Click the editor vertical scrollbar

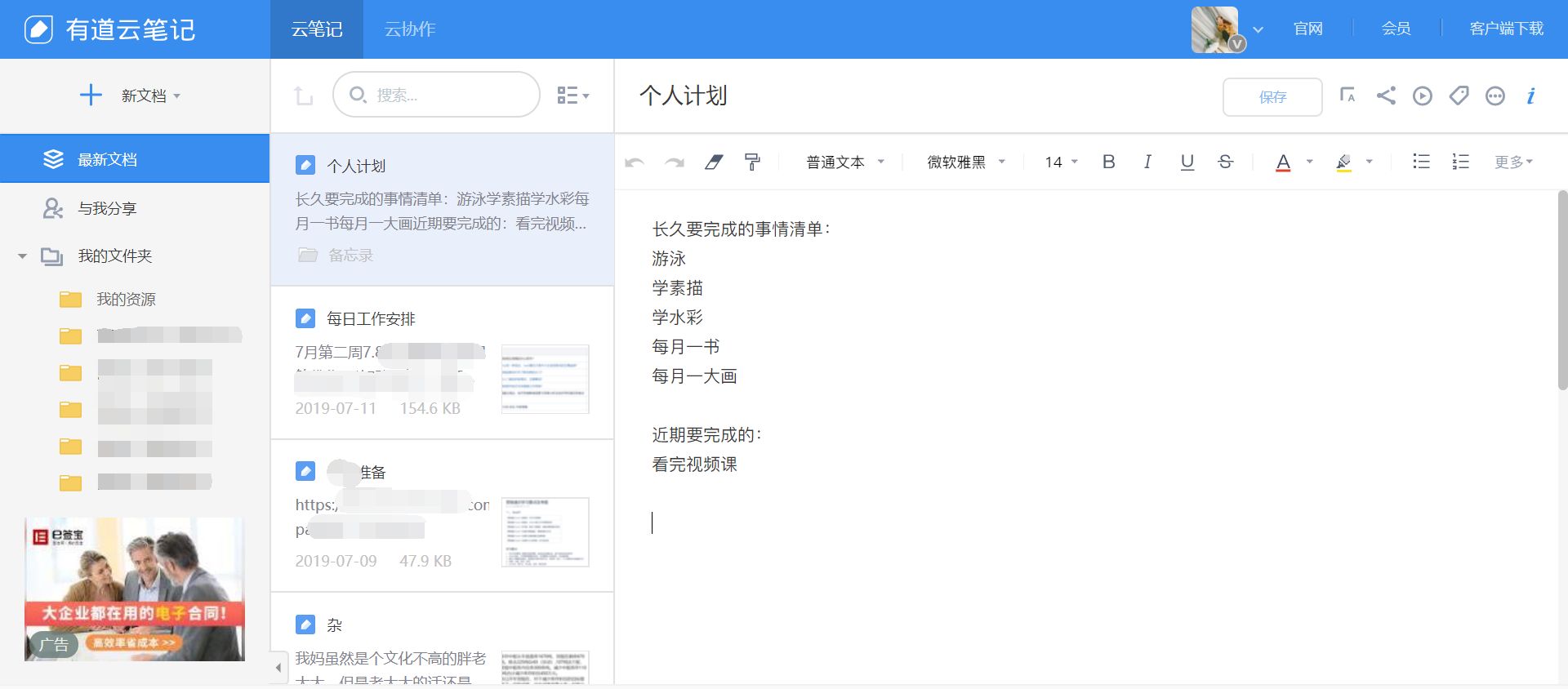point(1562,291)
